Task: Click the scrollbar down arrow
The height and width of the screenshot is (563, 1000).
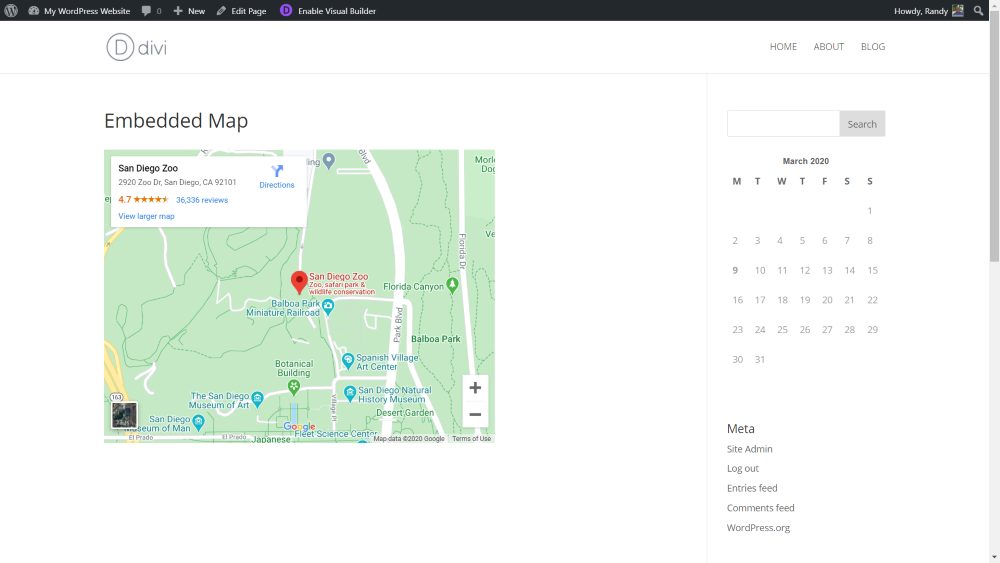Action: coord(994,558)
